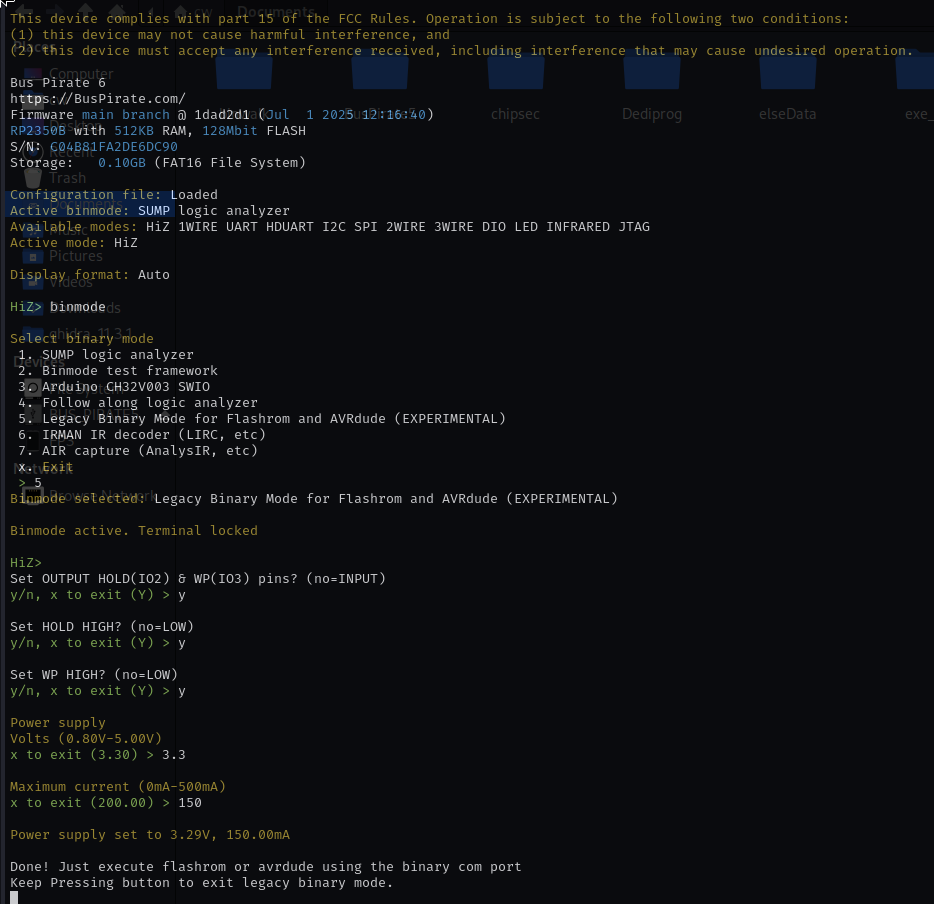
Task: Click the typed 'binmode' command
Action: coord(77,307)
